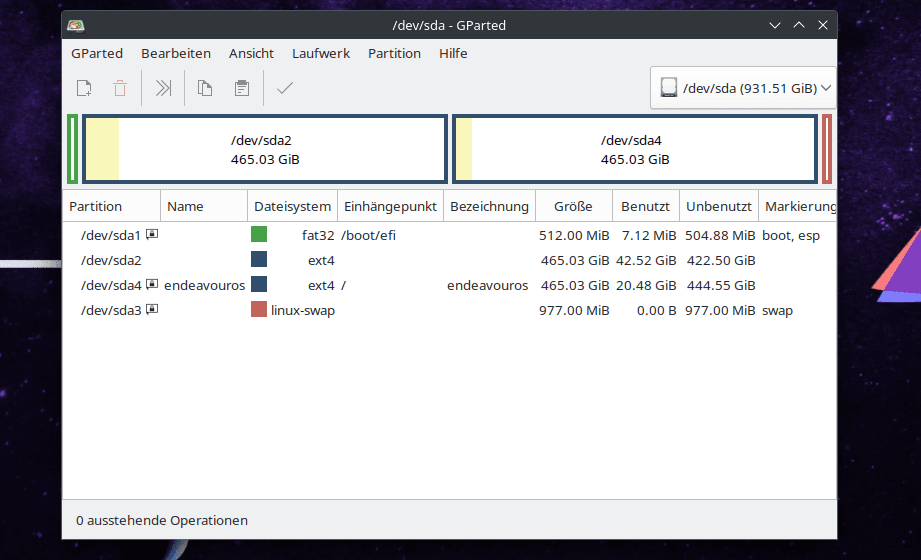The image size is (921, 560).
Task: Click the Benutzt column header
Action: [x=646, y=206]
